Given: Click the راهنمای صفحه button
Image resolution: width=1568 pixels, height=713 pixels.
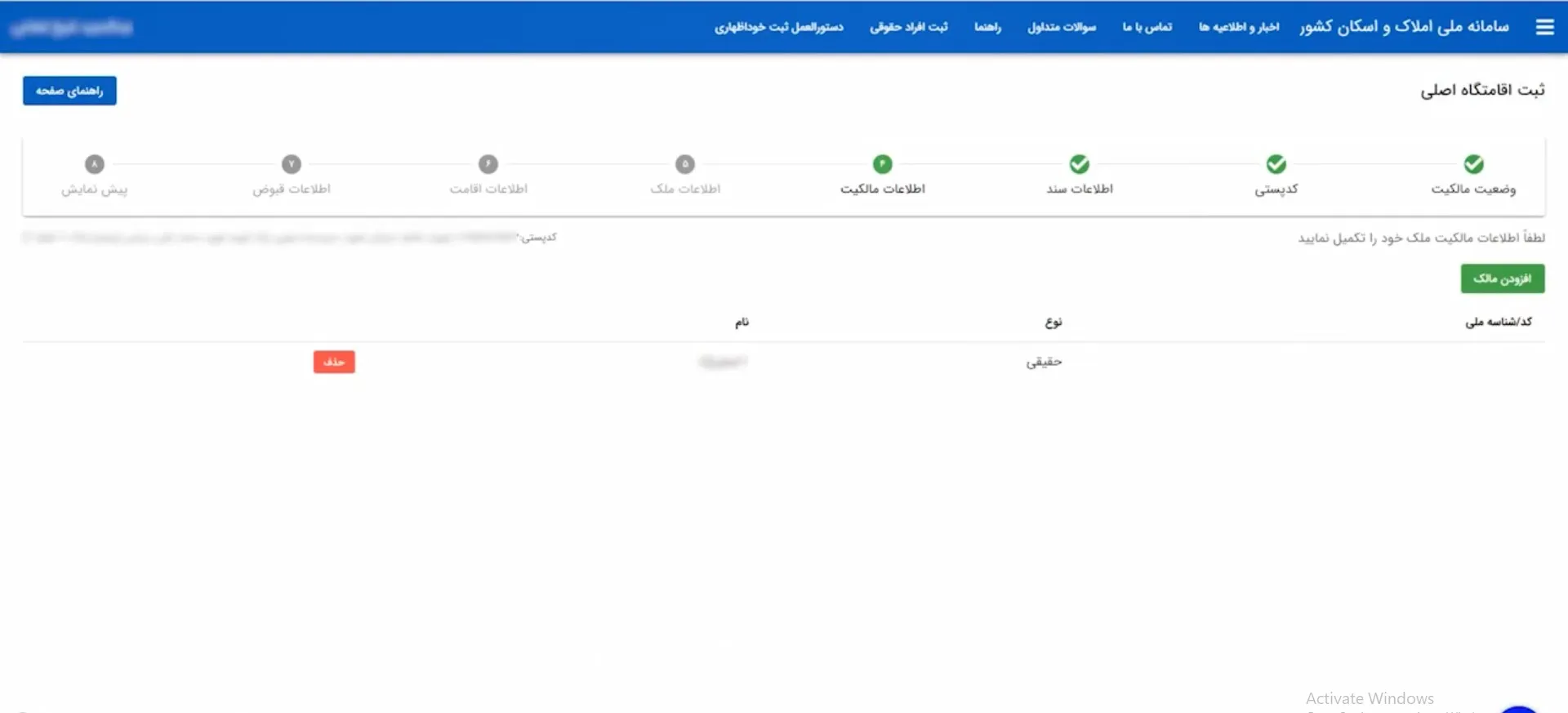Looking at the screenshot, I should pos(69,91).
